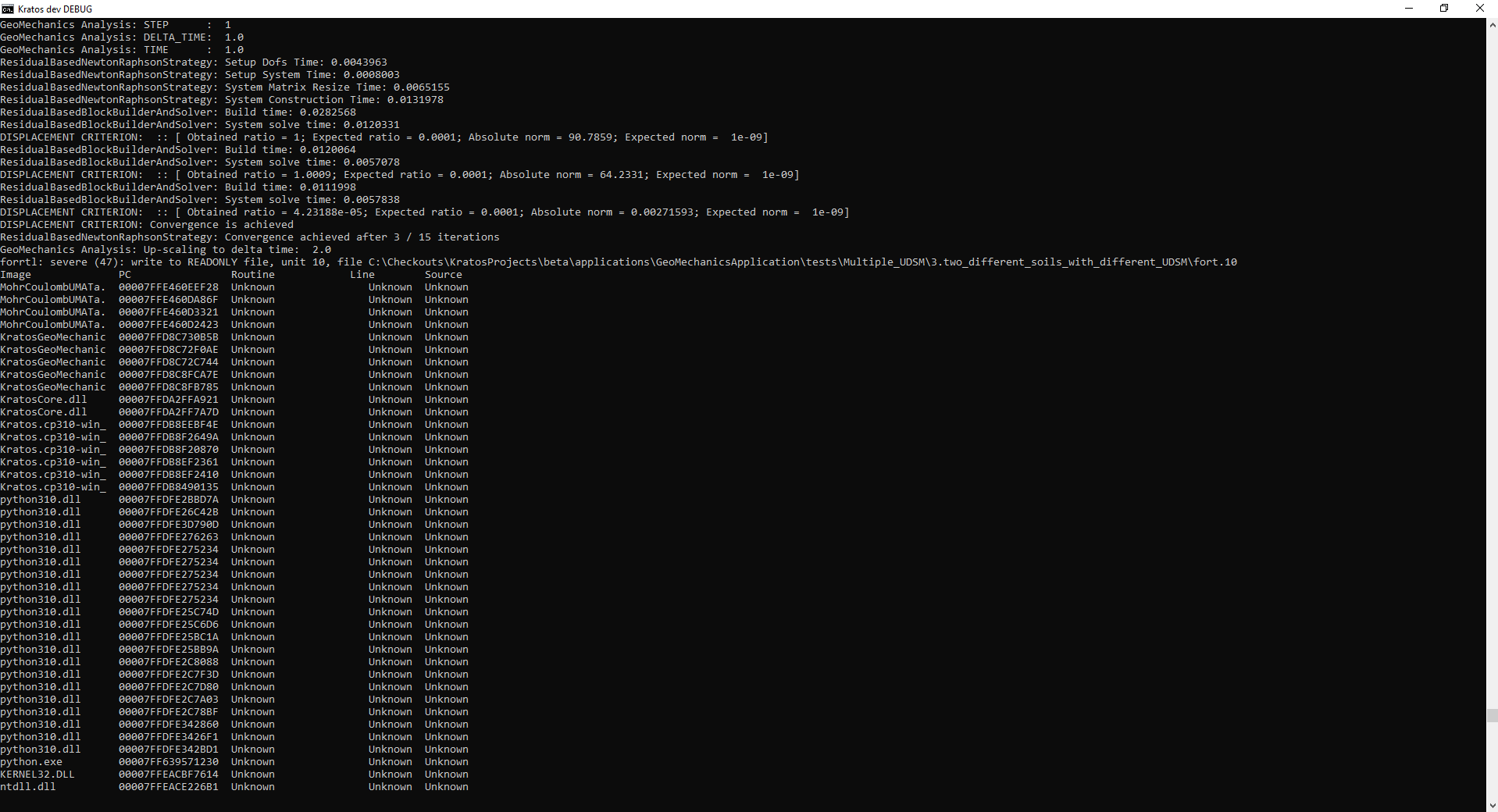Open the console system menu icon

pos(8,9)
